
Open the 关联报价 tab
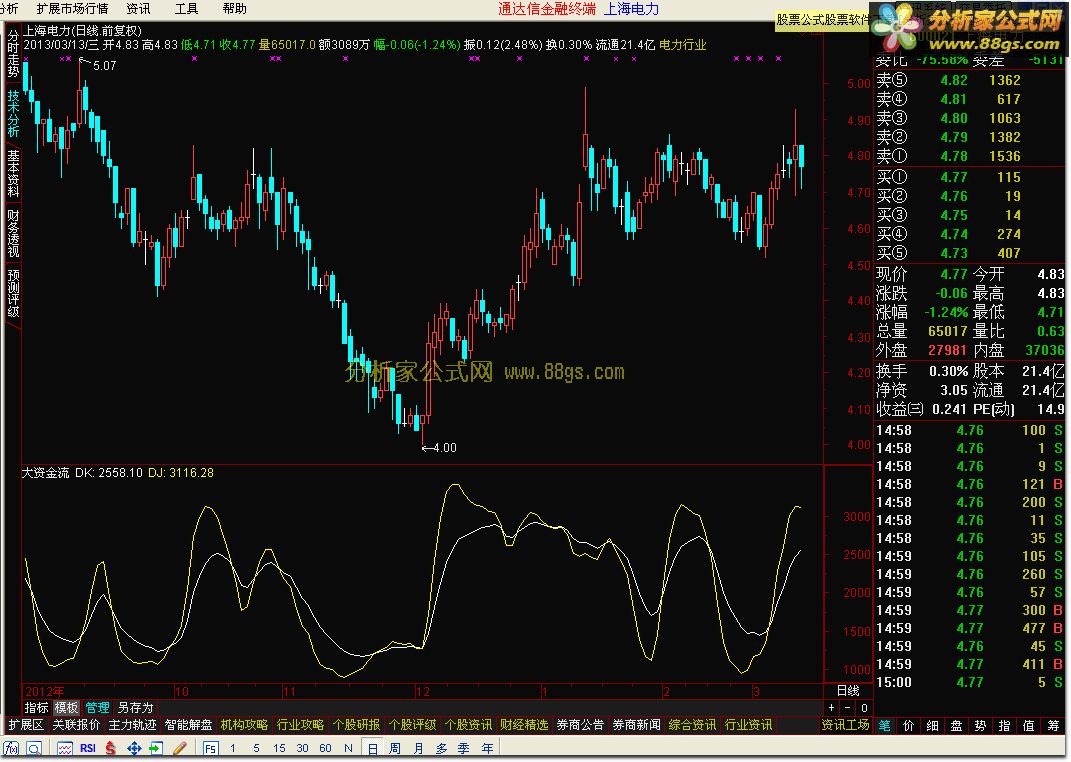click(76, 725)
